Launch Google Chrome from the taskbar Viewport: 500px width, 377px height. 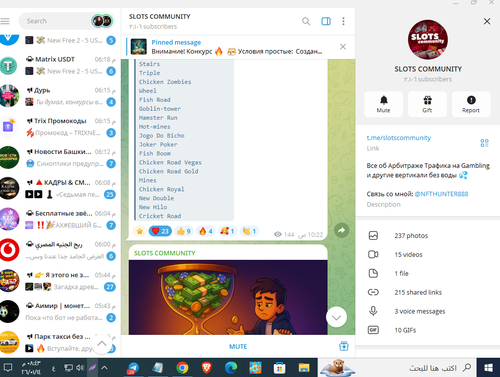click(x=182, y=368)
